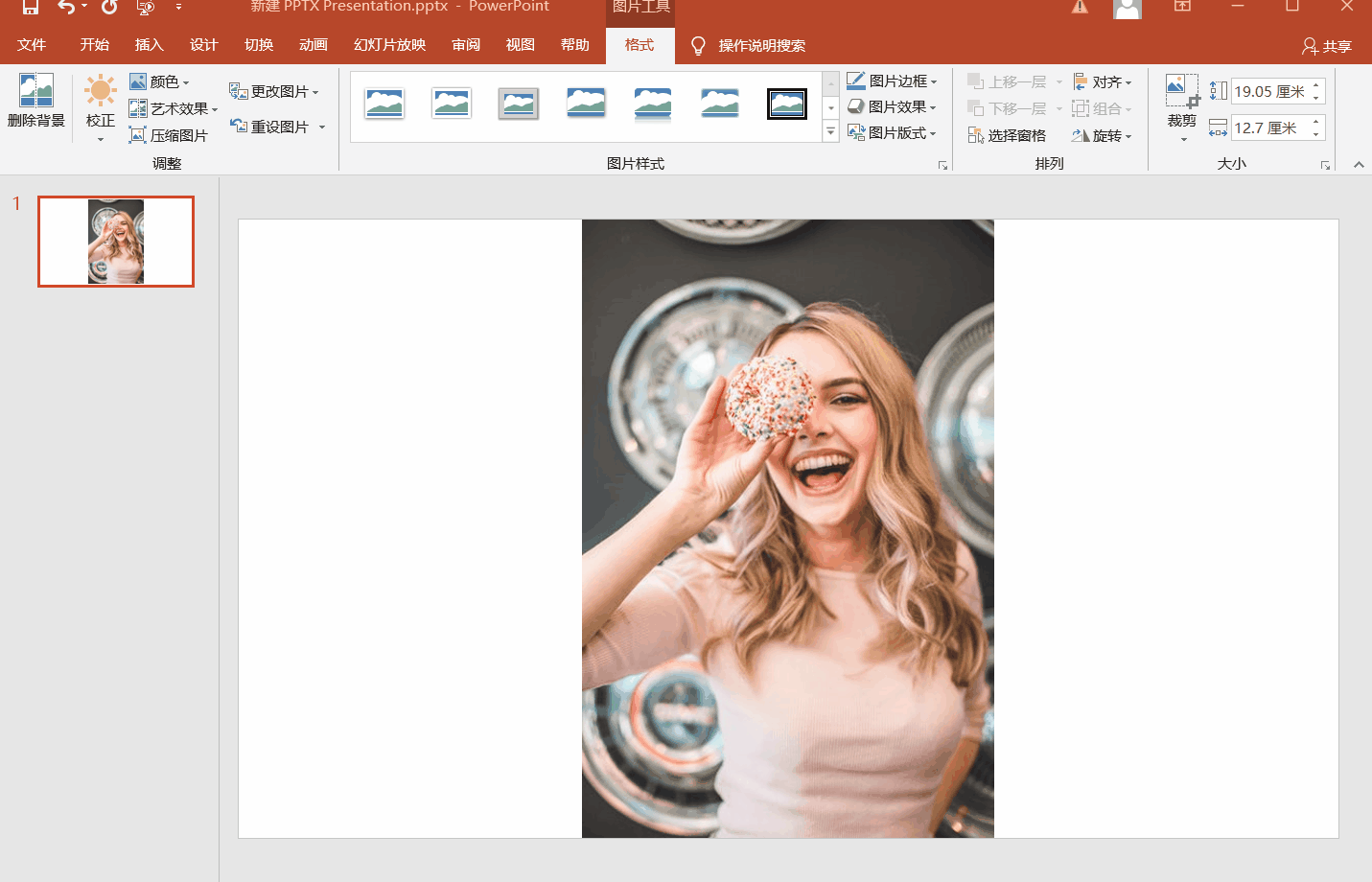
Task: Click the picture height field showing 19.05 厘米
Action: pos(1268,92)
